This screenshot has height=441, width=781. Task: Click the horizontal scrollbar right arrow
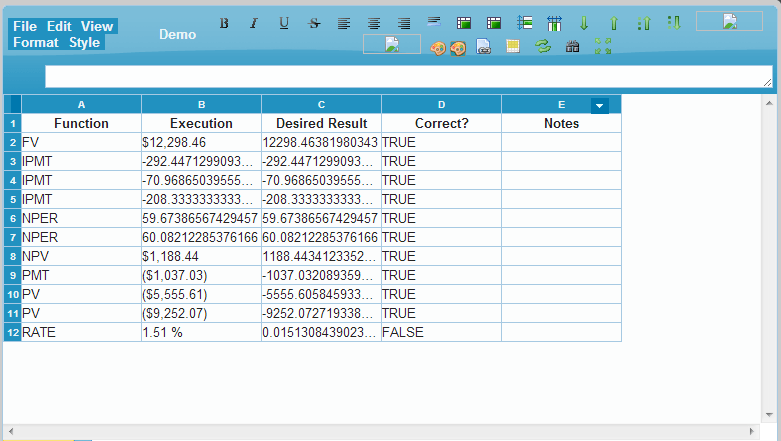[752, 431]
